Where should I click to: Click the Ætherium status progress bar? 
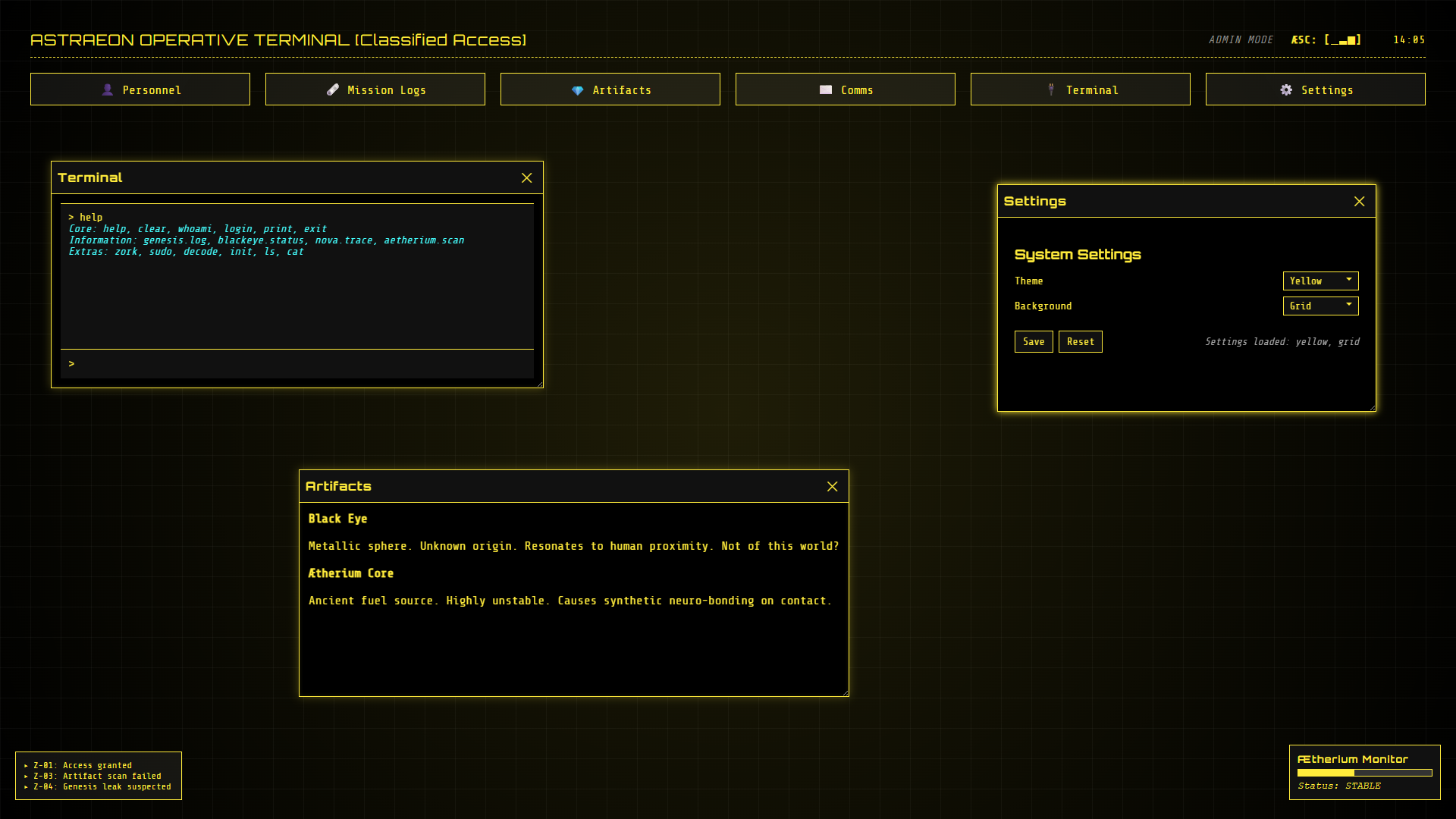click(1365, 772)
